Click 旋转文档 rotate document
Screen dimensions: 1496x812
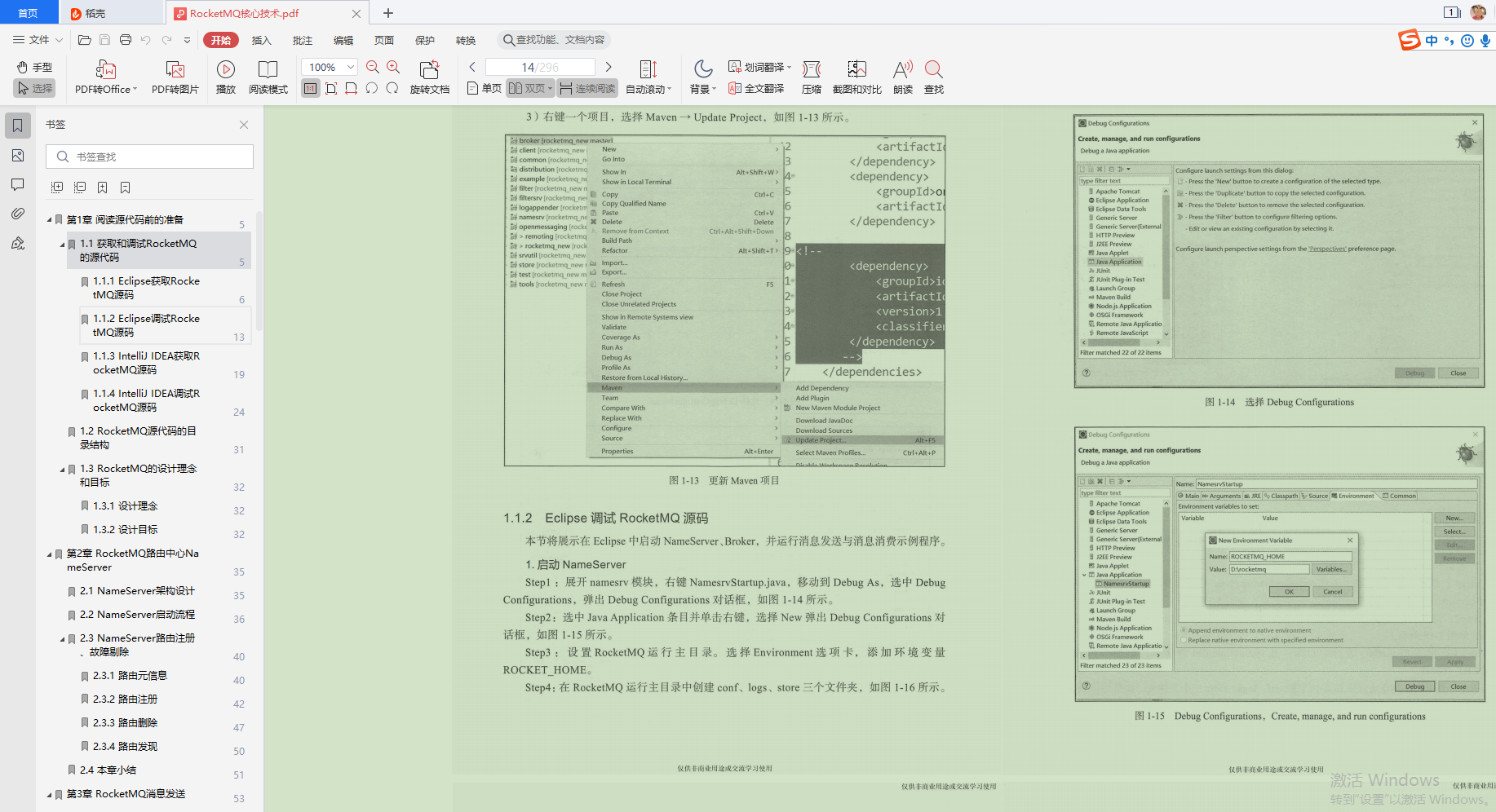point(430,77)
